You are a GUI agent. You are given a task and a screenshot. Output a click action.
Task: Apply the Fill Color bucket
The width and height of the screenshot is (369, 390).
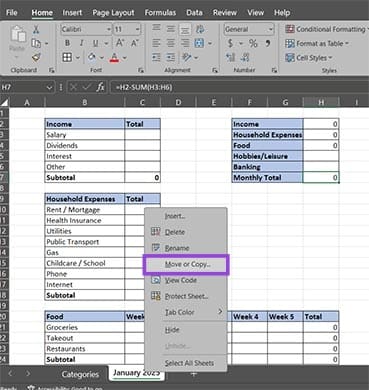(x=92, y=58)
